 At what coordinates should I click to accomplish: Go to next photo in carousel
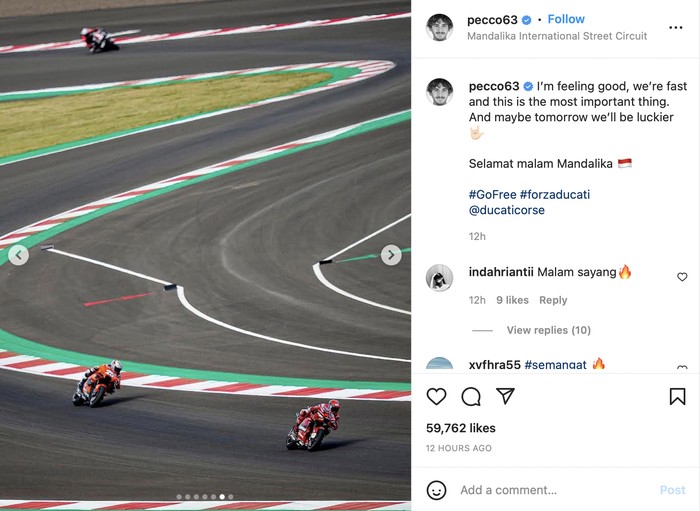391,255
